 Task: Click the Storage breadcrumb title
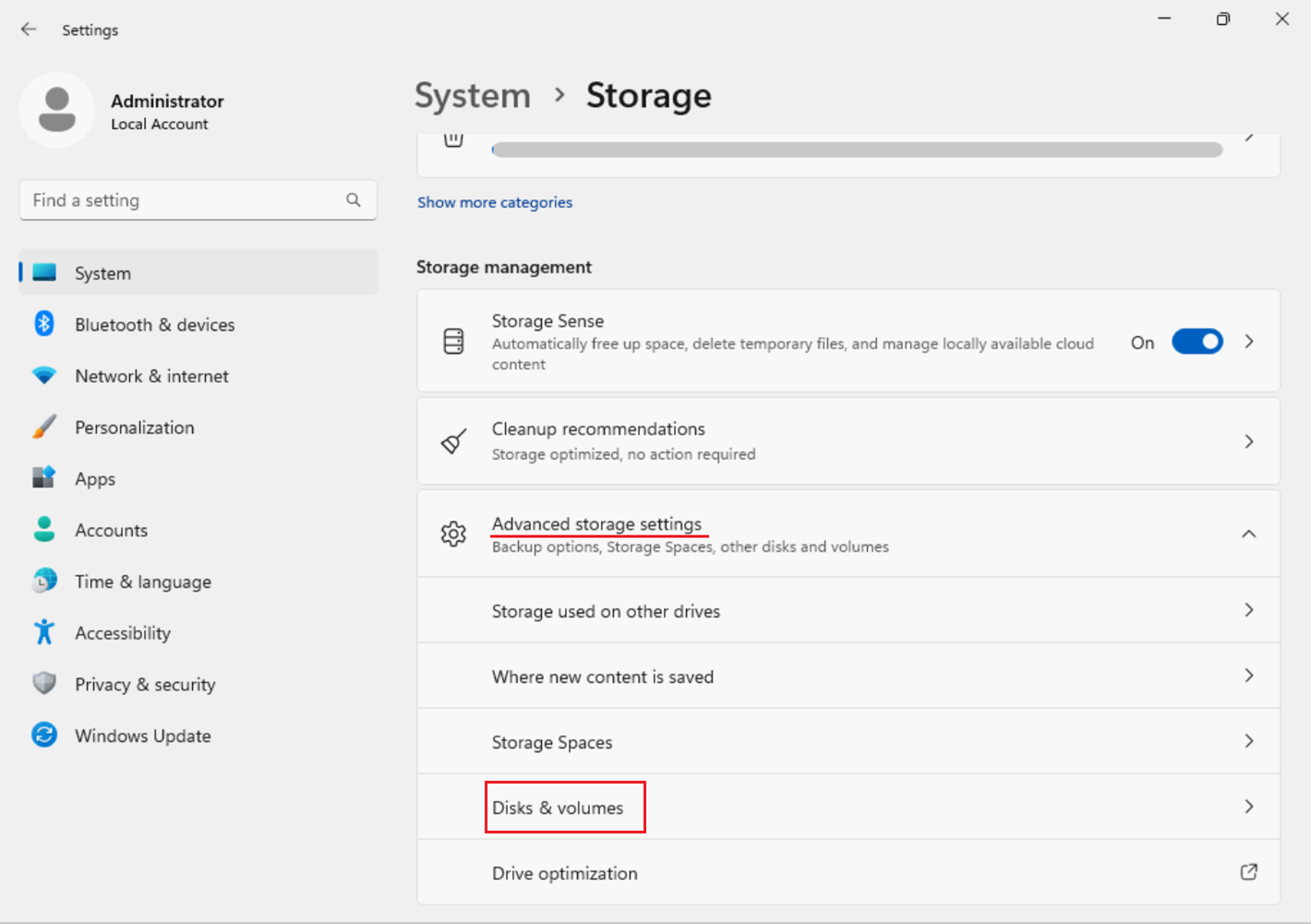(649, 95)
